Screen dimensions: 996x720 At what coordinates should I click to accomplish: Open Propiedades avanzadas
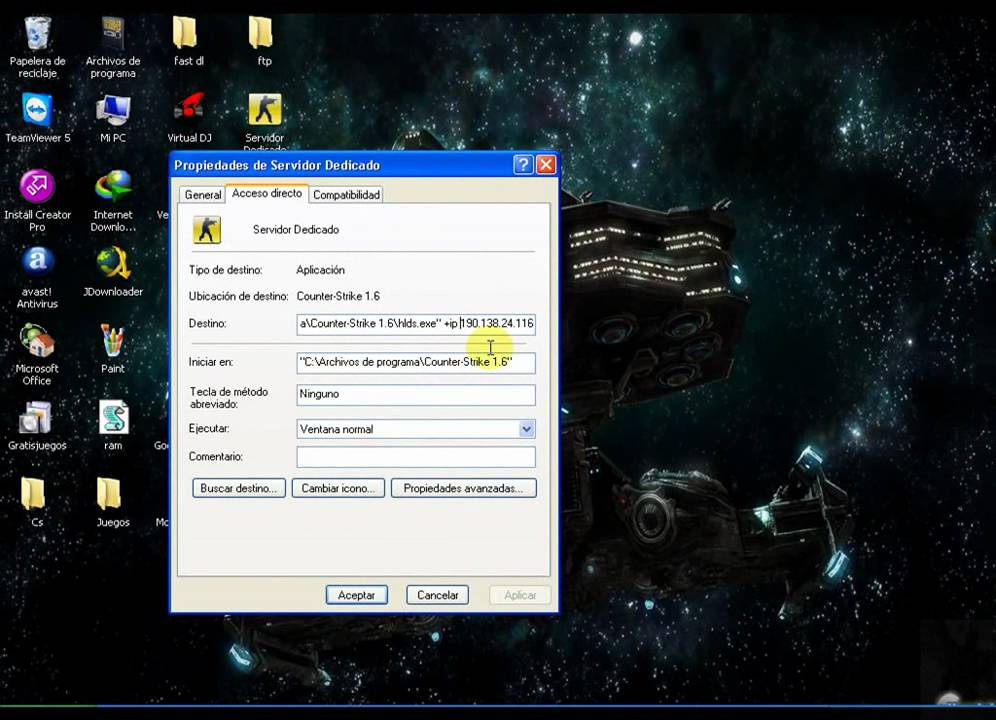[464, 488]
